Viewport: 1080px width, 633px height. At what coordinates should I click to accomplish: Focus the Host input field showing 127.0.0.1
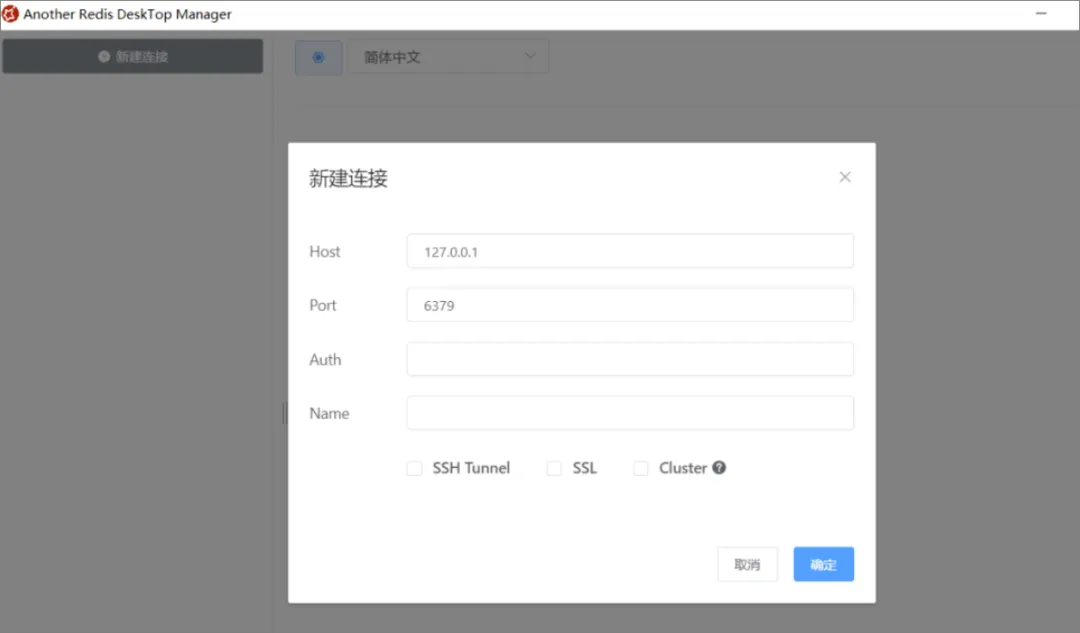630,251
